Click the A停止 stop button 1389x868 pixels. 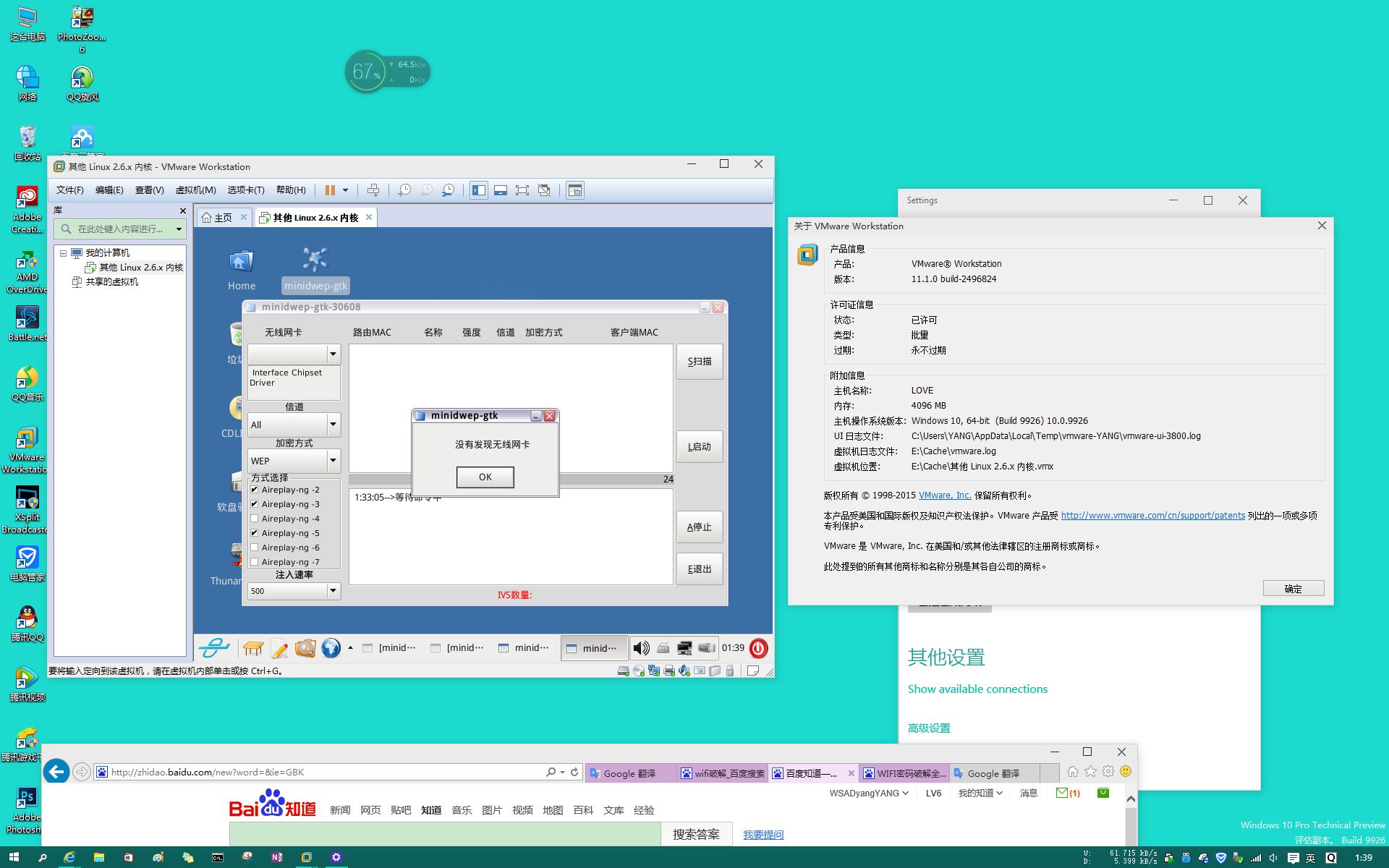pyautogui.click(x=700, y=527)
